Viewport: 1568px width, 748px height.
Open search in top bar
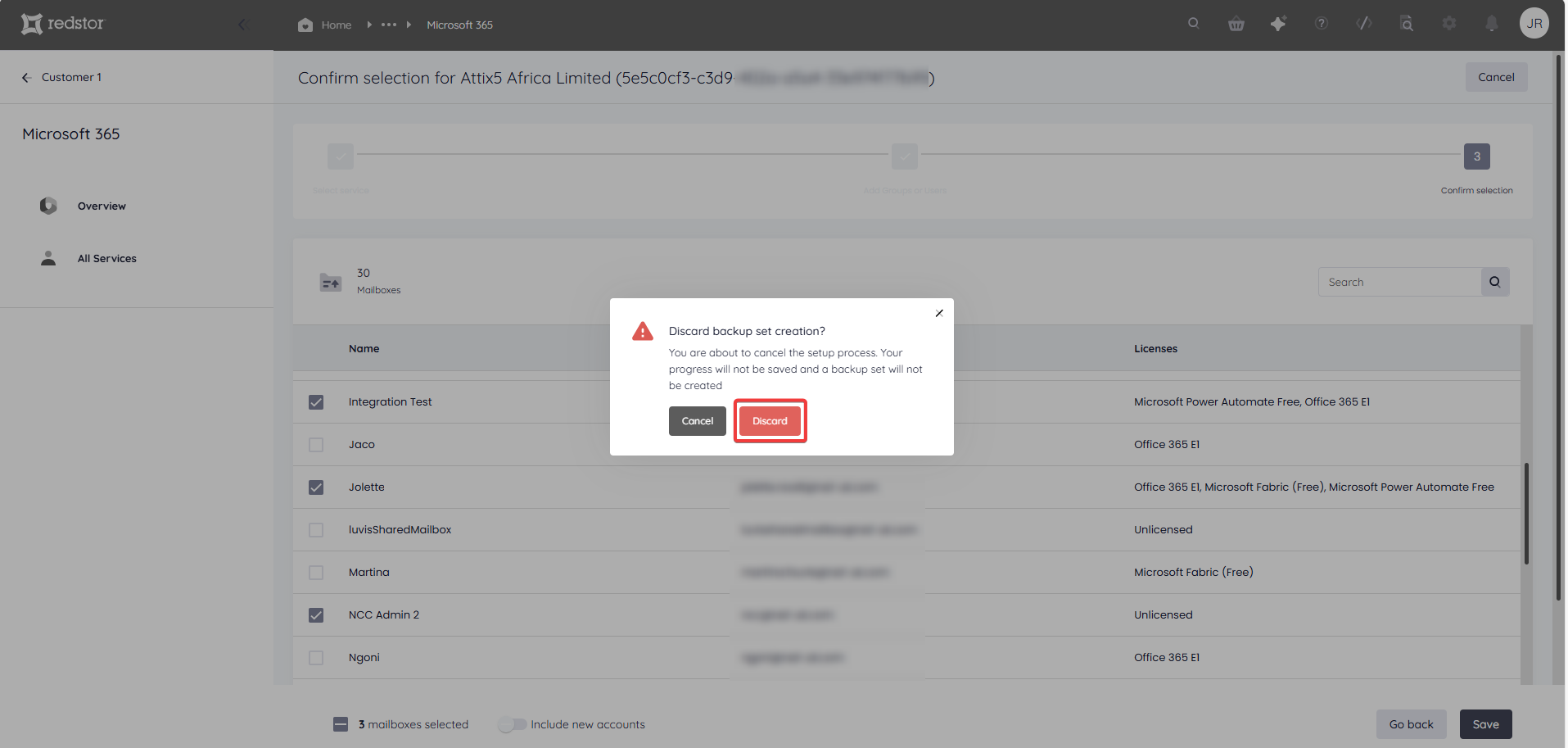tap(1194, 24)
